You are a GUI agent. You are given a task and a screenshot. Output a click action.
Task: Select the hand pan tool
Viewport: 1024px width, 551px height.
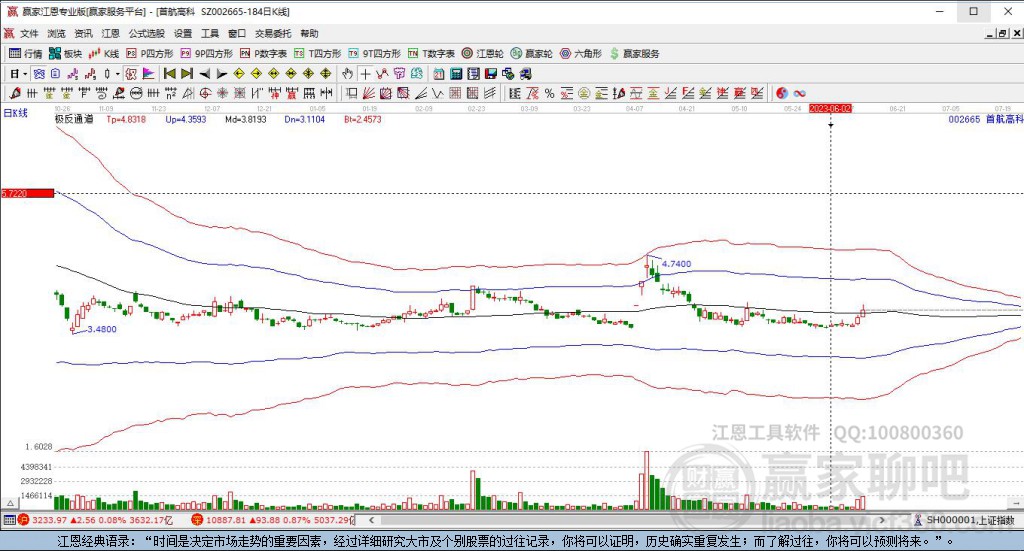tap(347, 74)
